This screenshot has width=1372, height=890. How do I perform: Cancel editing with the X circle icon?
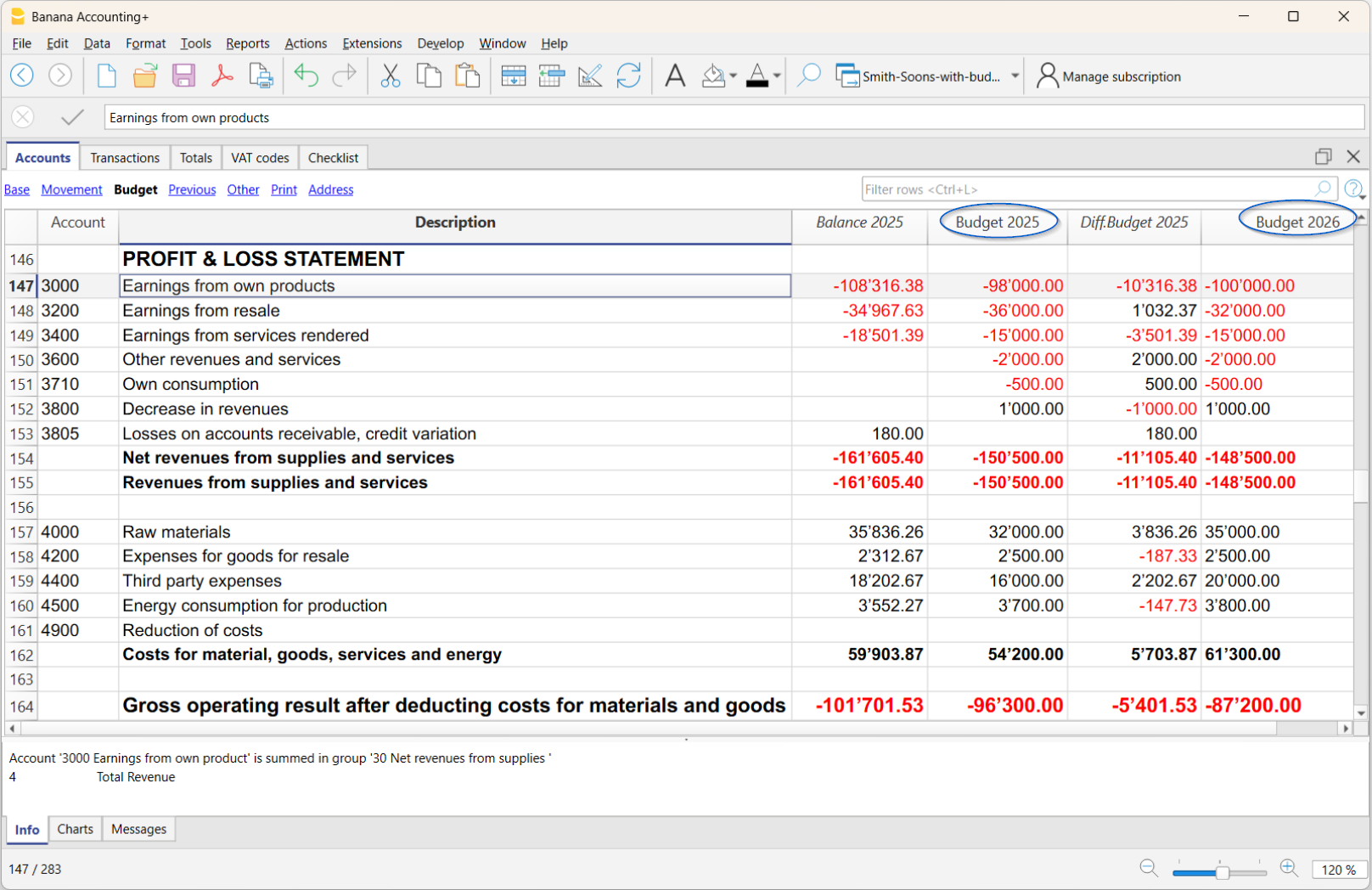(x=23, y=117)
